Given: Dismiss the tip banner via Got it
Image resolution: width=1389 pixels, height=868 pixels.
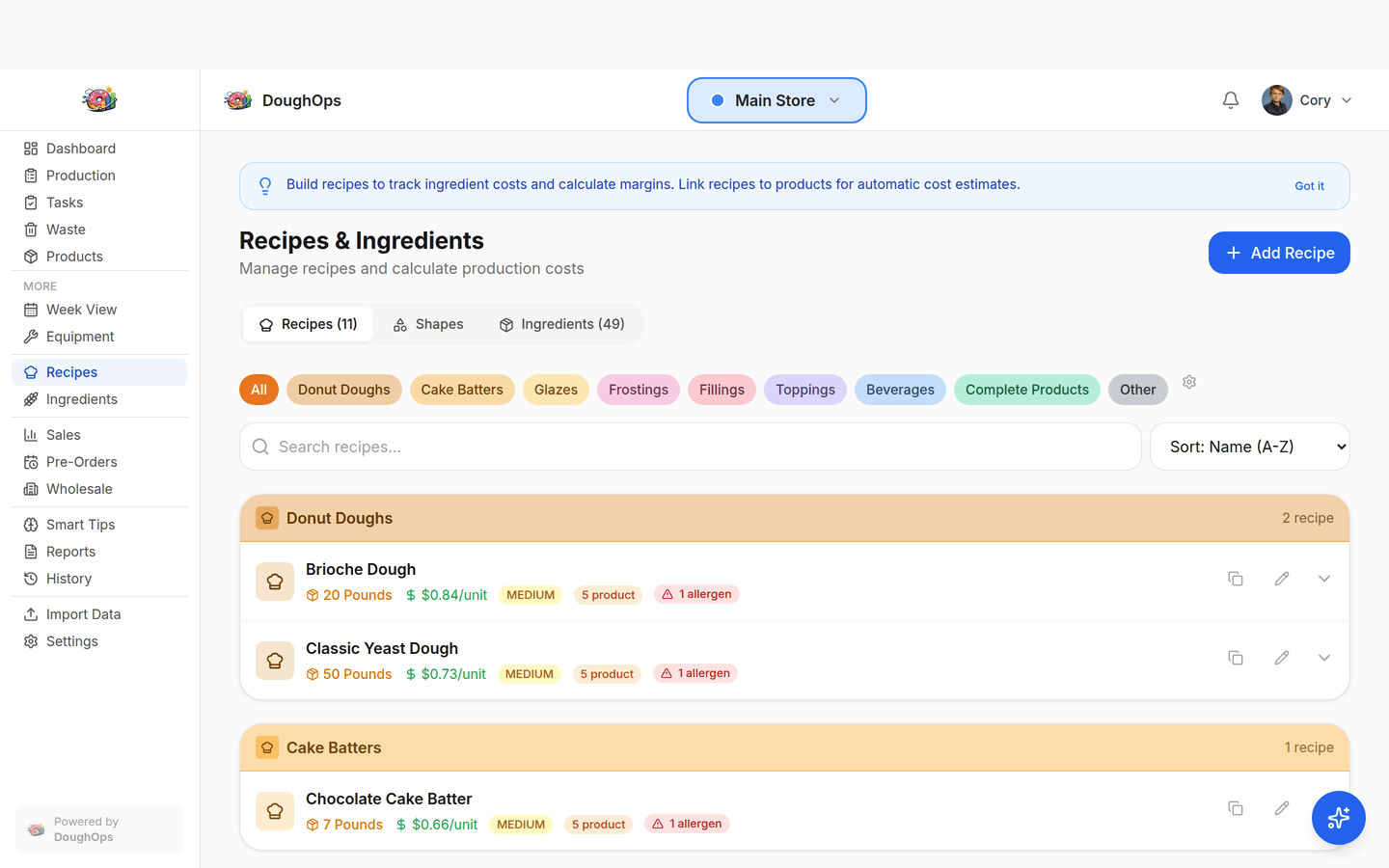Looking at the screenshot, I should [1309, 185].
